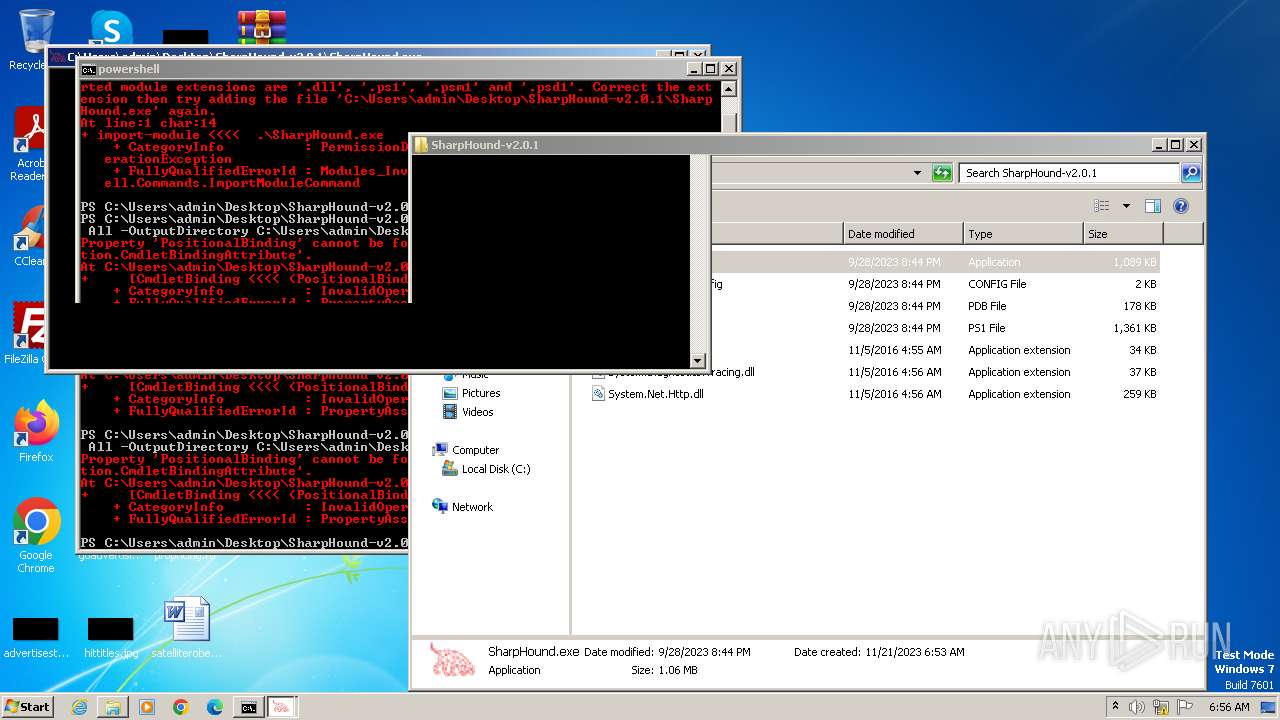Screen dimensions: 1280x720
Task: Sort files by Size column
Action: point(1123,234)
